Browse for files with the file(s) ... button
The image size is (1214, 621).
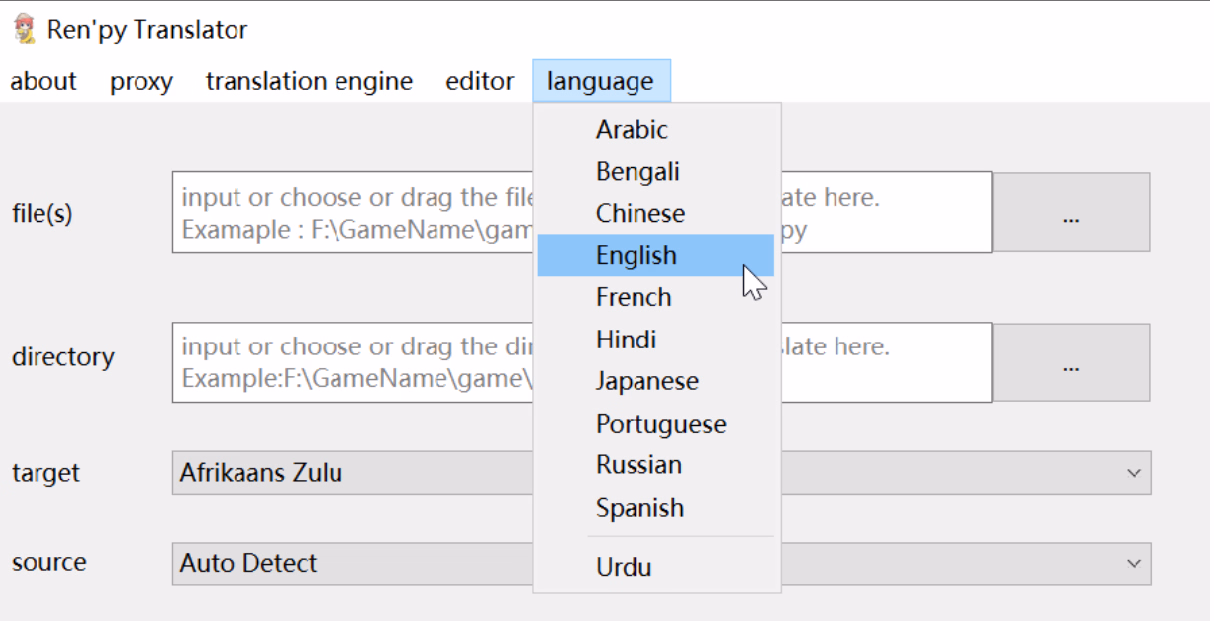click(1071, 212)
